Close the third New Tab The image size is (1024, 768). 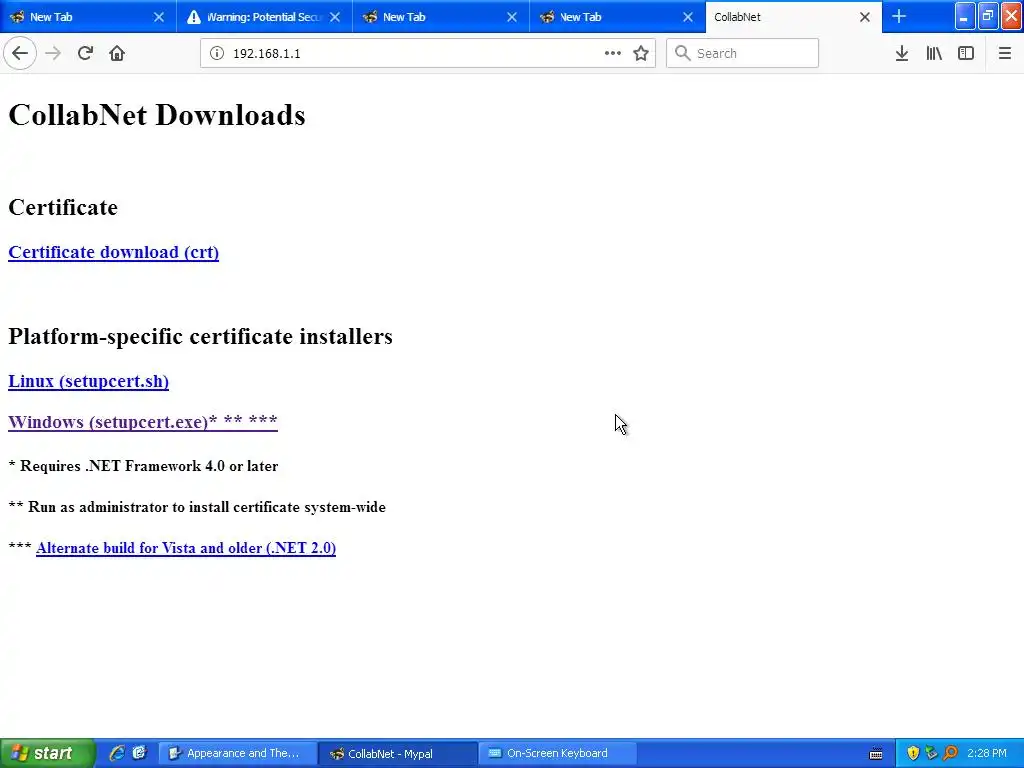click(x=512, y=17)
